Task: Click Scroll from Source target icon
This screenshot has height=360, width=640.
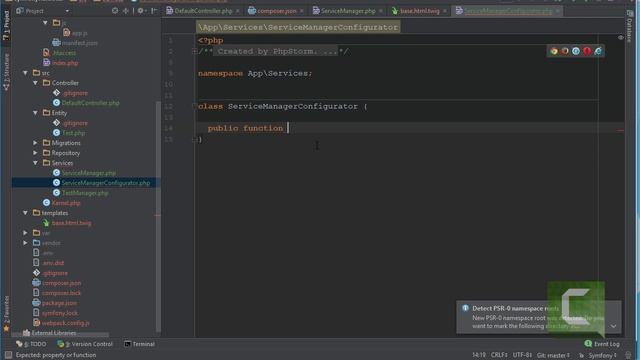Action: click(115, 11)
